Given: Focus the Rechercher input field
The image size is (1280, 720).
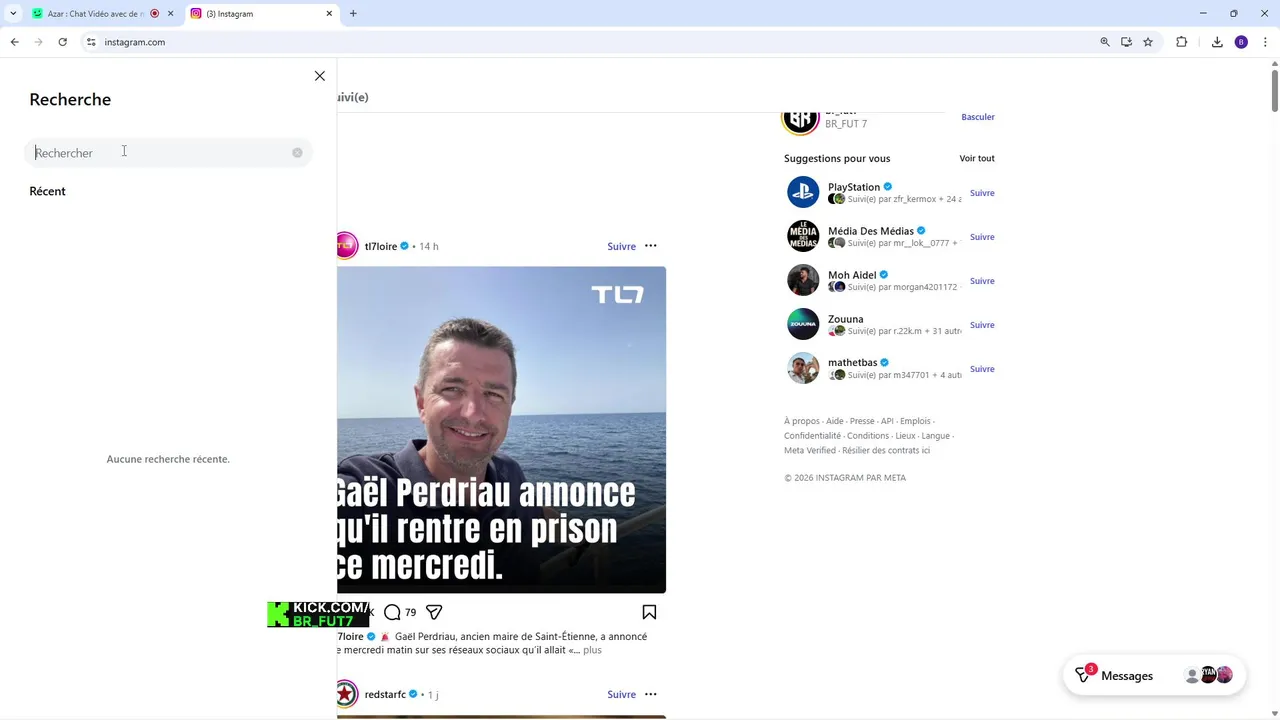Looking at the screenshot, I should [x=168, y=153].
